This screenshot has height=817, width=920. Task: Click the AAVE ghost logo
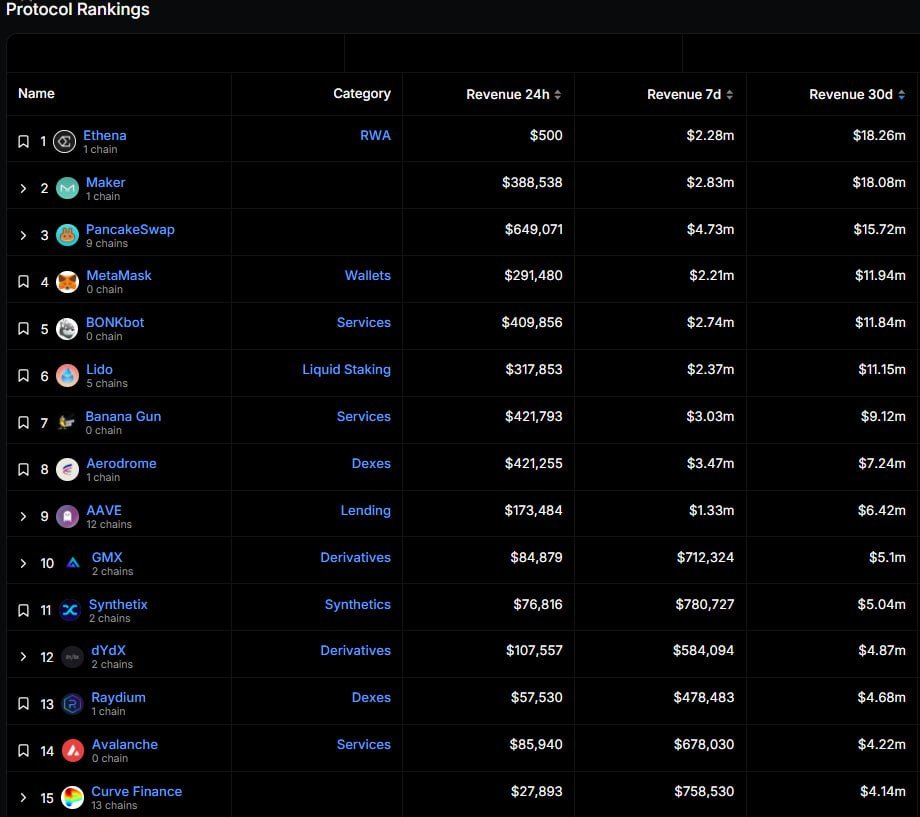tap(67, 516)
